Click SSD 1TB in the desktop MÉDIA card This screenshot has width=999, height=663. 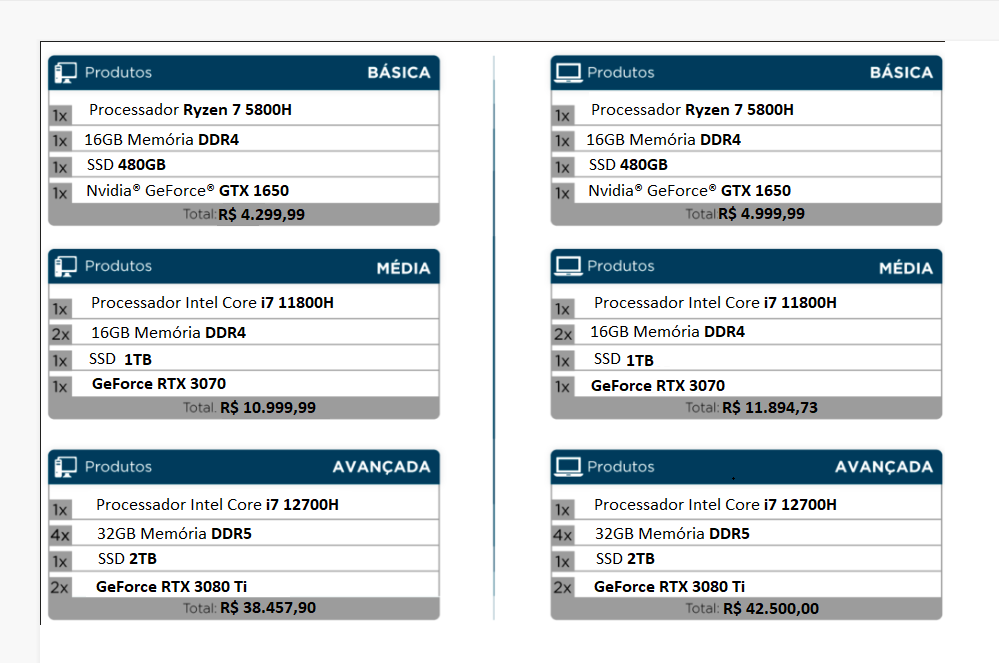120,359
